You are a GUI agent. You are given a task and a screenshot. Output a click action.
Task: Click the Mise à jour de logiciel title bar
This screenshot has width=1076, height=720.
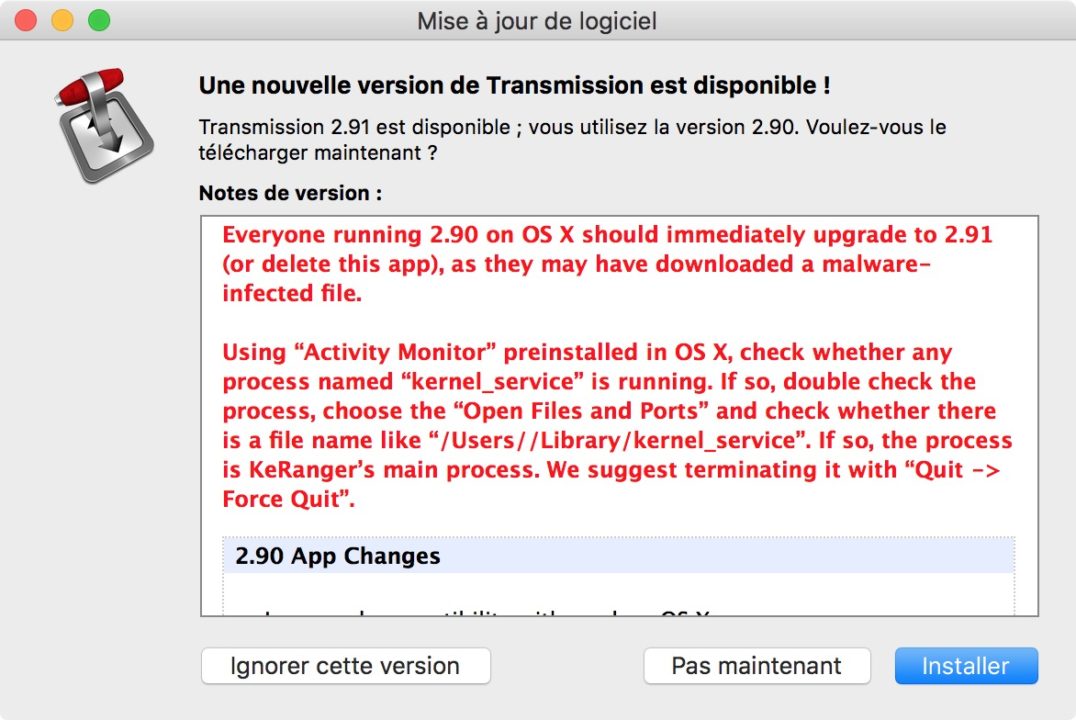click(538, 20)
